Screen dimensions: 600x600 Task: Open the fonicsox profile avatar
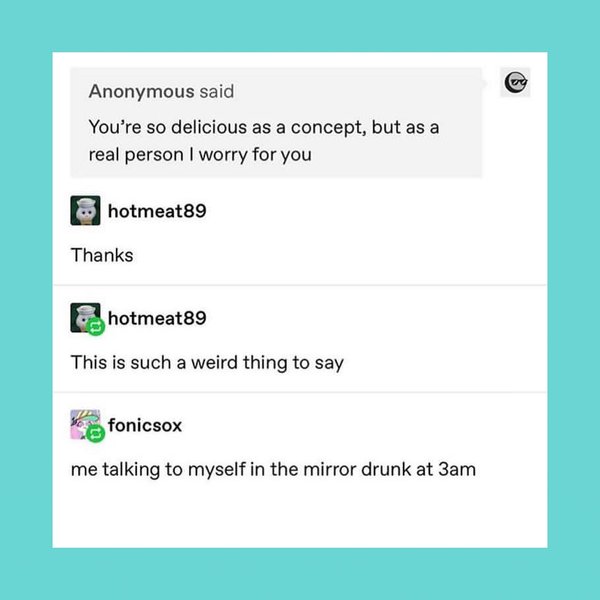[x=83, y=423]
